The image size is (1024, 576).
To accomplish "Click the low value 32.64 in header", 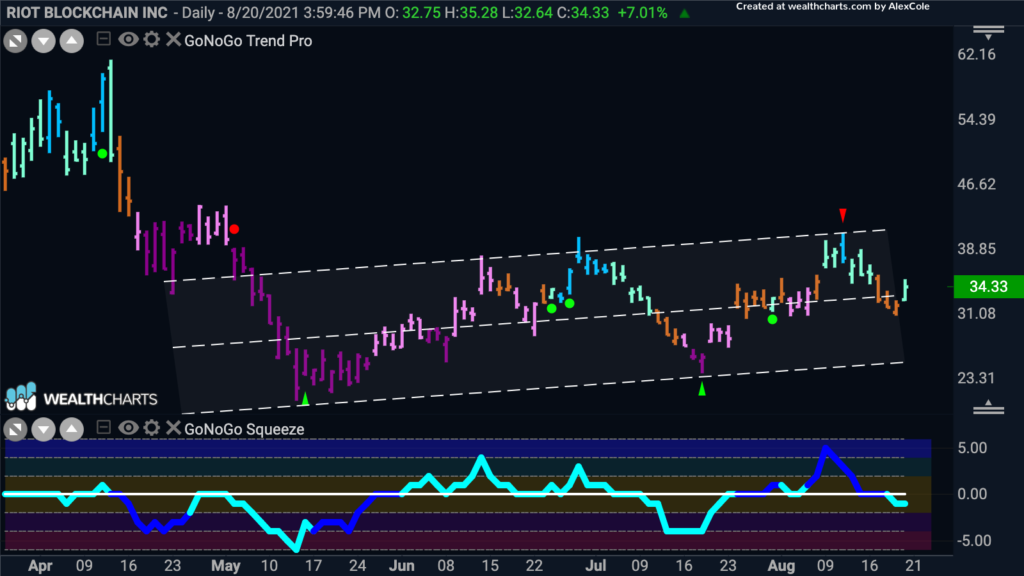I will 533,12.
